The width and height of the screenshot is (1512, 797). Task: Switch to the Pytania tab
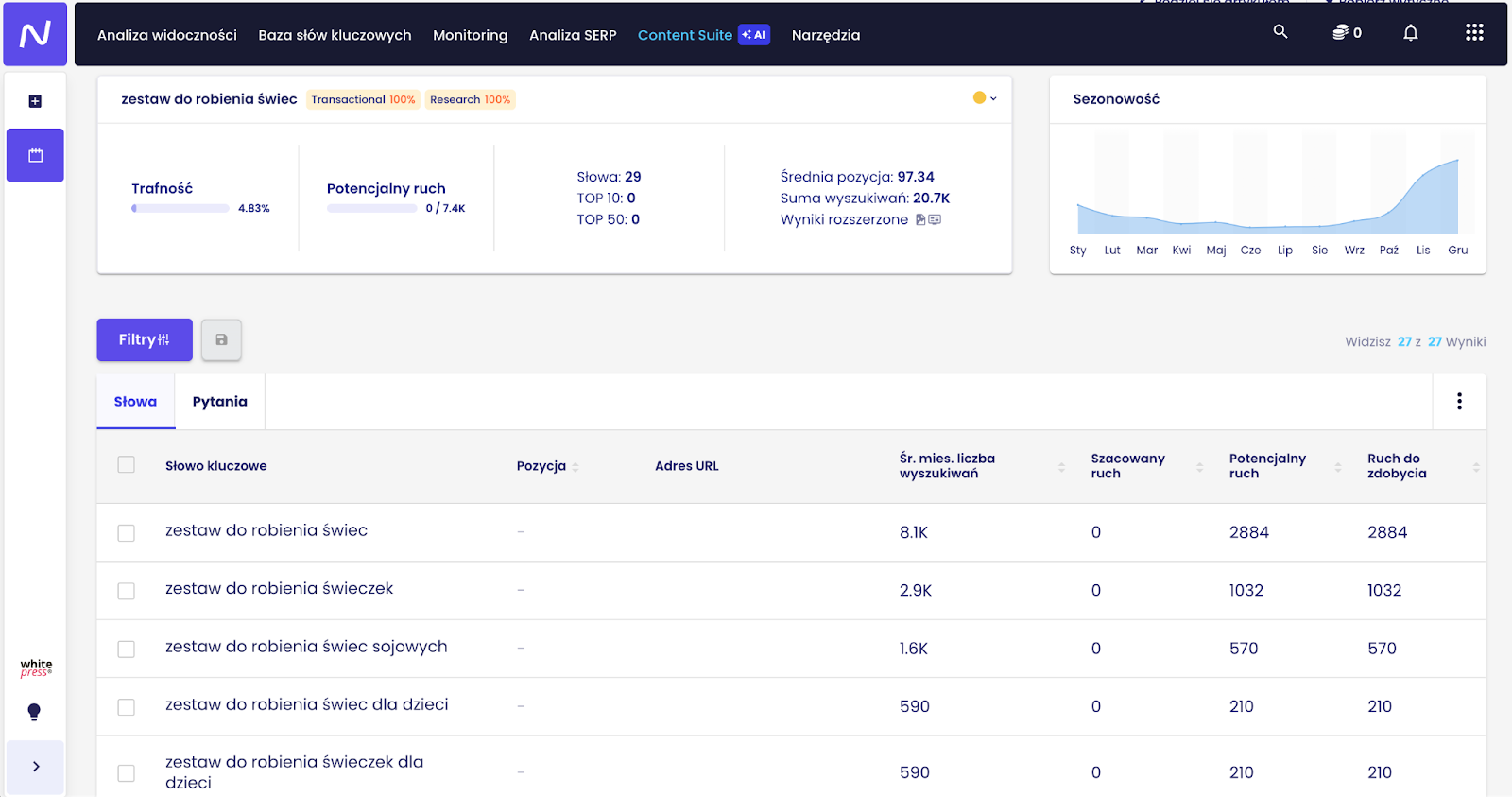click(219, 402)
